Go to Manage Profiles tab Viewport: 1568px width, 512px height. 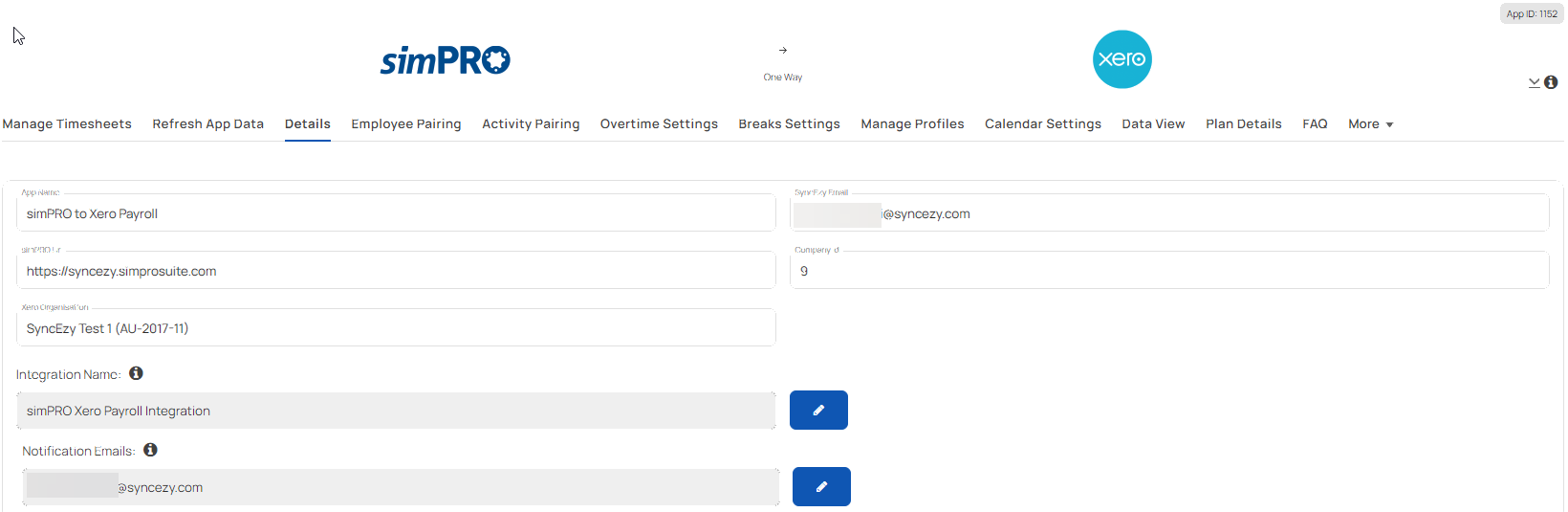tap(912, 123)
